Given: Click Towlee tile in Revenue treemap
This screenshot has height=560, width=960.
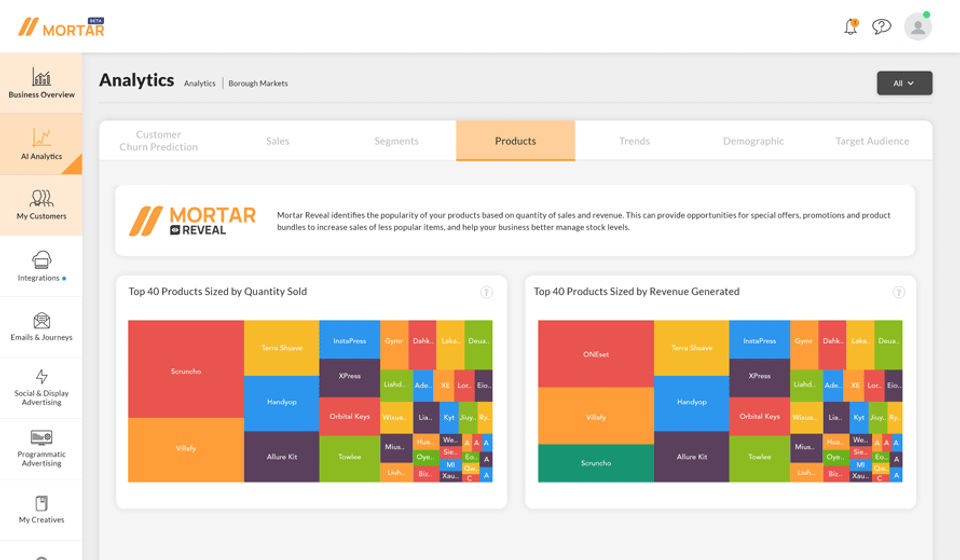Looking at the screenshot, I should [x=760, y=458].
